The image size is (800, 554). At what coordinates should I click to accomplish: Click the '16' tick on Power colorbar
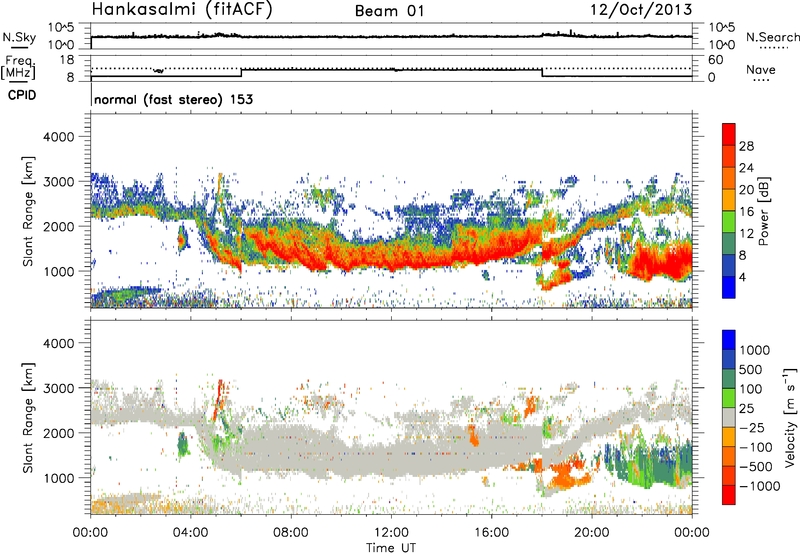tap(746, 211)
